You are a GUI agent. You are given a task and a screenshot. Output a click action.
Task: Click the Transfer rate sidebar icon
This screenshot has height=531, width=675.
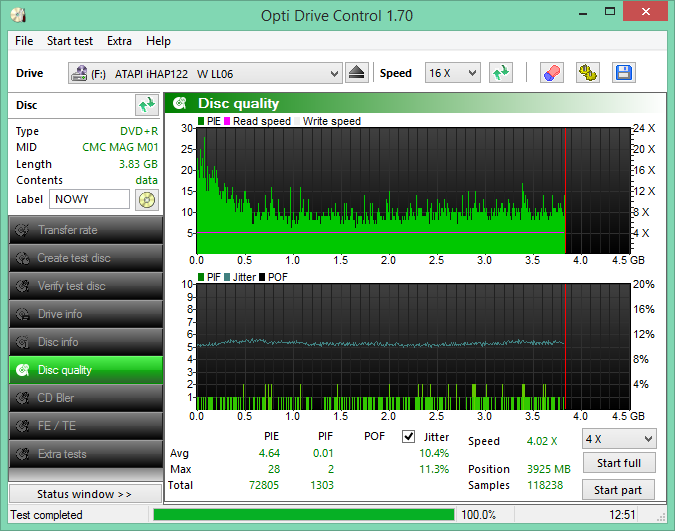[22, 230]
